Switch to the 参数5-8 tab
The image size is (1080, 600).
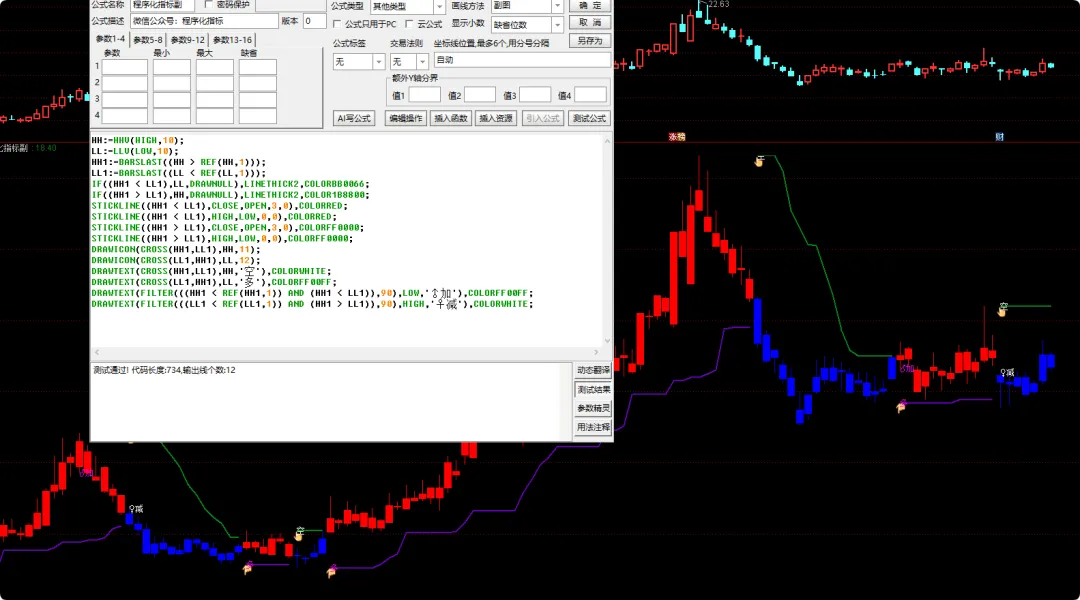tap(147, 40)
